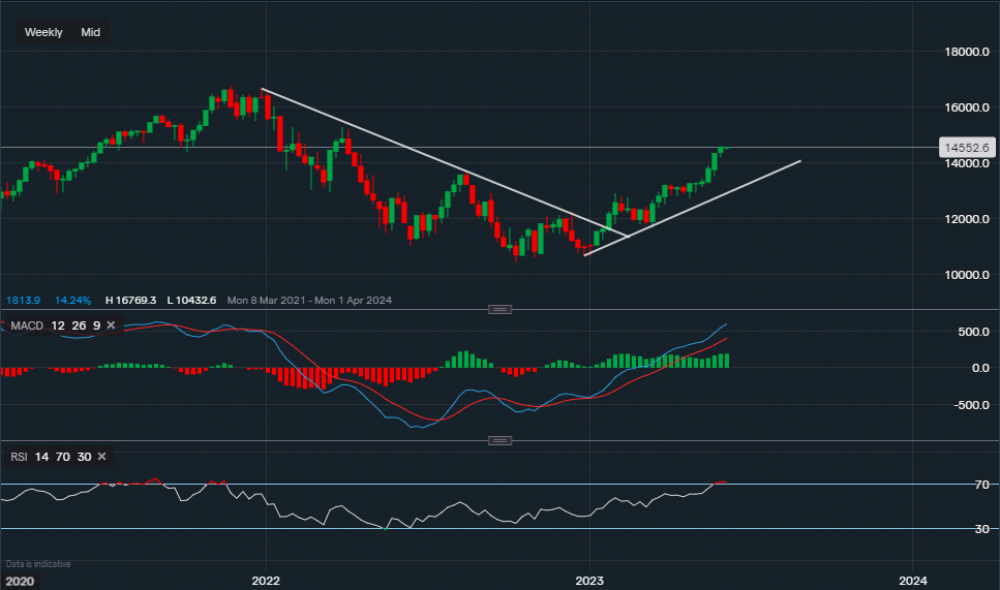Edit the RSI 14 70 30 parameters
This screenshot has width=1000, height=590.
63,457
